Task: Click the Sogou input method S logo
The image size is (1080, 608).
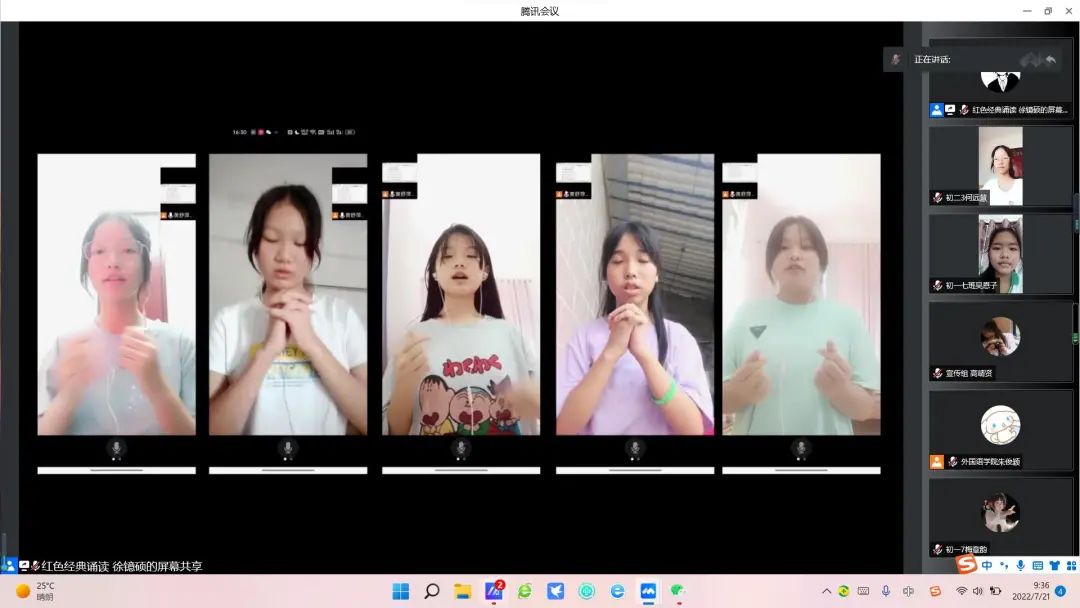Action: (x=966, y=565)
